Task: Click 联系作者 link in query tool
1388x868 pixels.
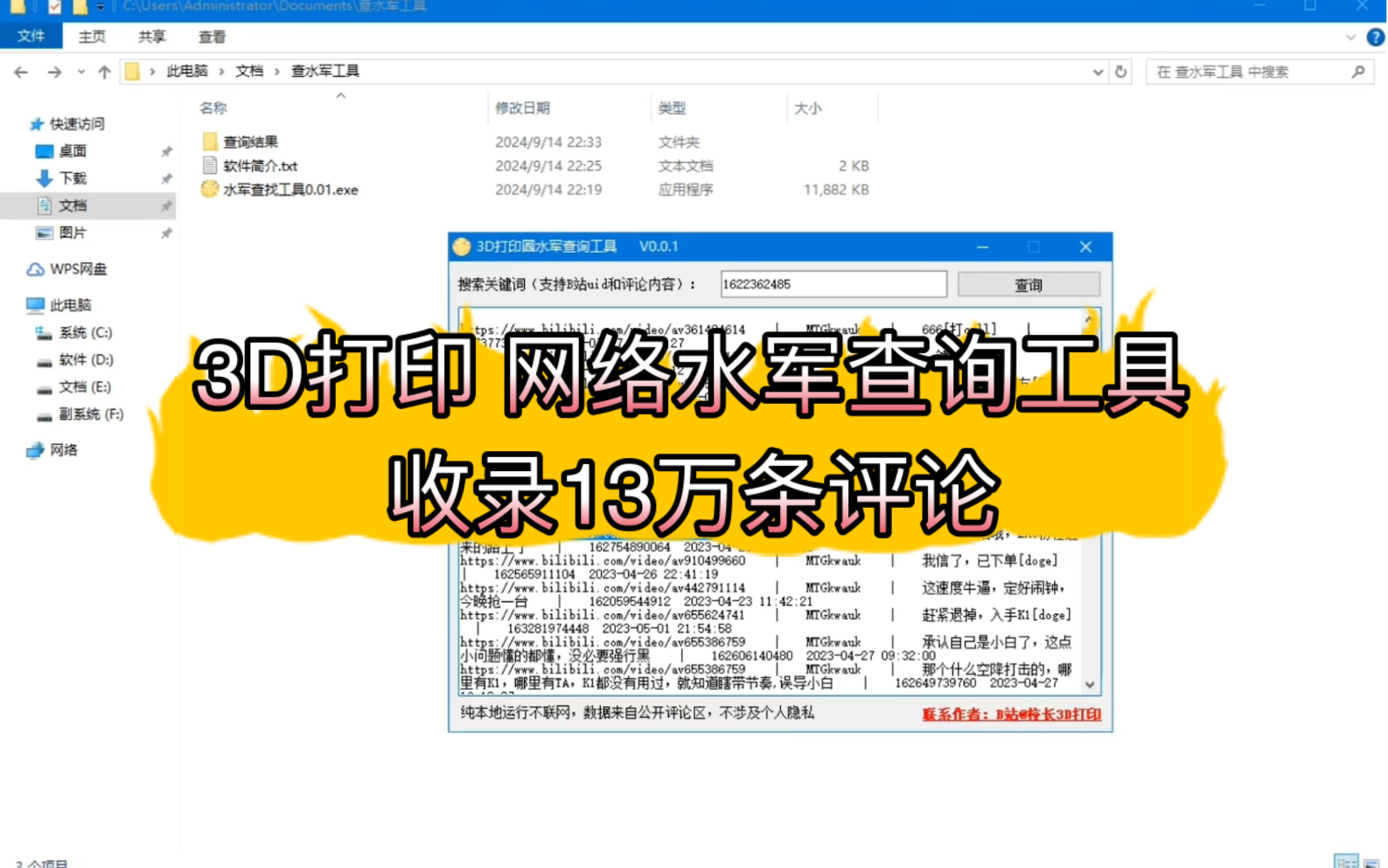Action: tap(1011, 714)
